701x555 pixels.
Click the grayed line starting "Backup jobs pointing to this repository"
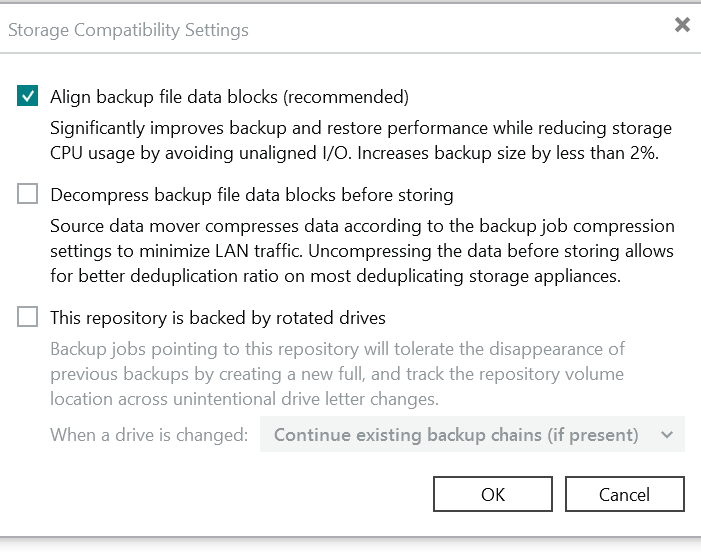(337, 349)
